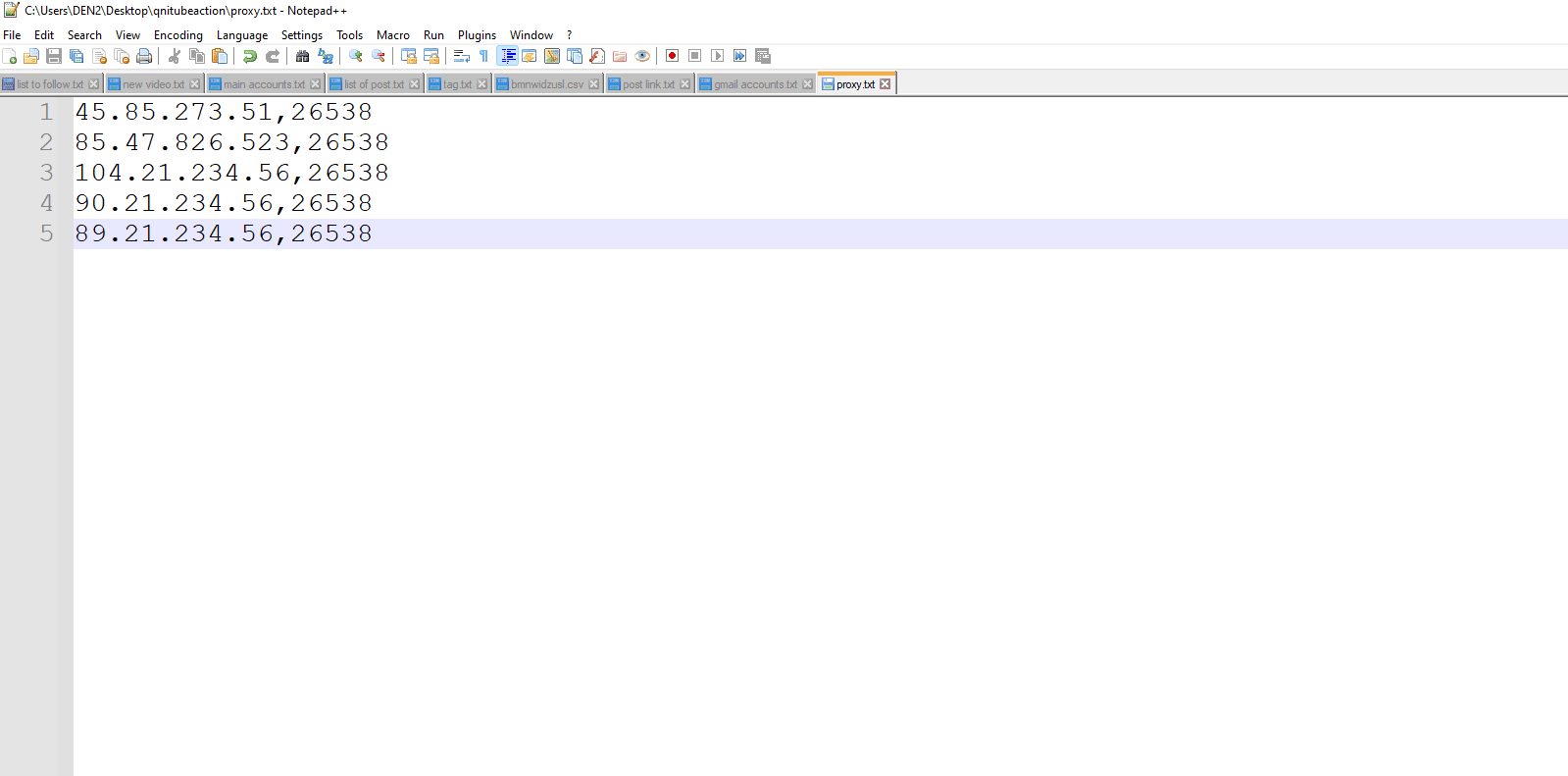
Task: Toggle synchronize horizontal scrolling
Action: click(431, 56)
